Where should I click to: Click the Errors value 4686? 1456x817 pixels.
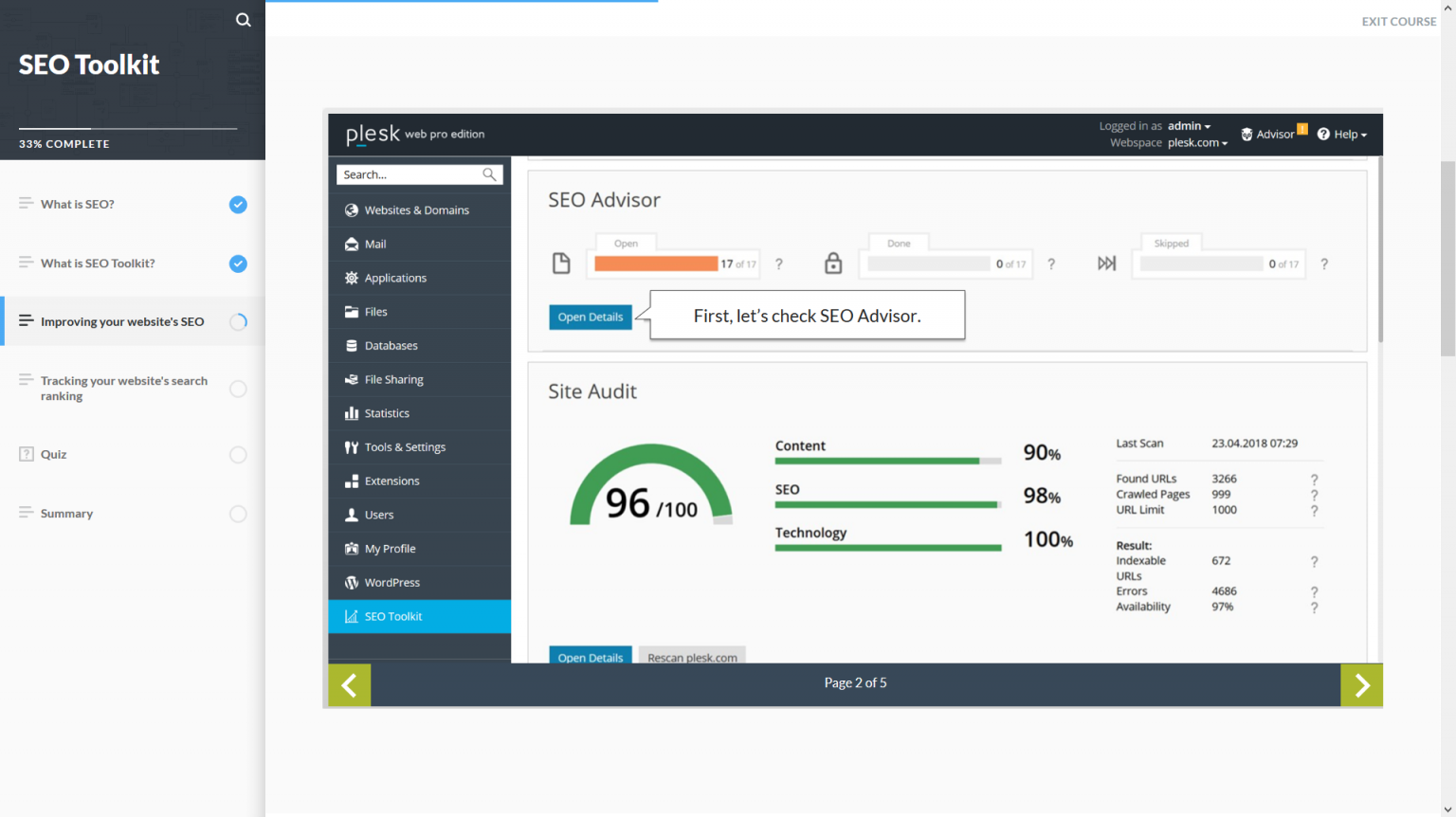click(1224, 591)
